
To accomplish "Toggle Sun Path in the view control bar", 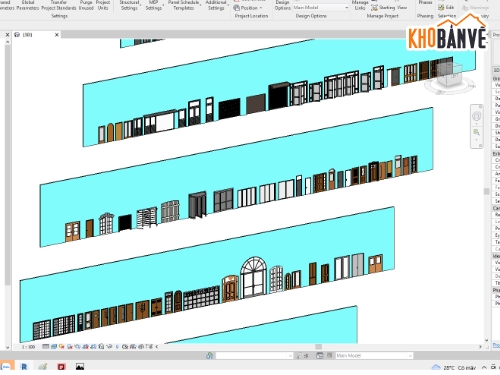I will click(61, 347).
